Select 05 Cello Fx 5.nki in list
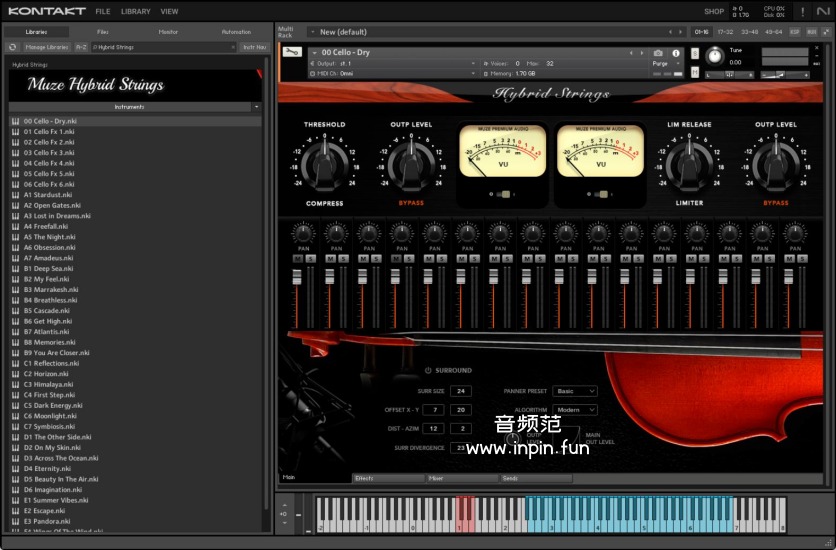This screenshot has width=836, height=550. tap(50, 174)
